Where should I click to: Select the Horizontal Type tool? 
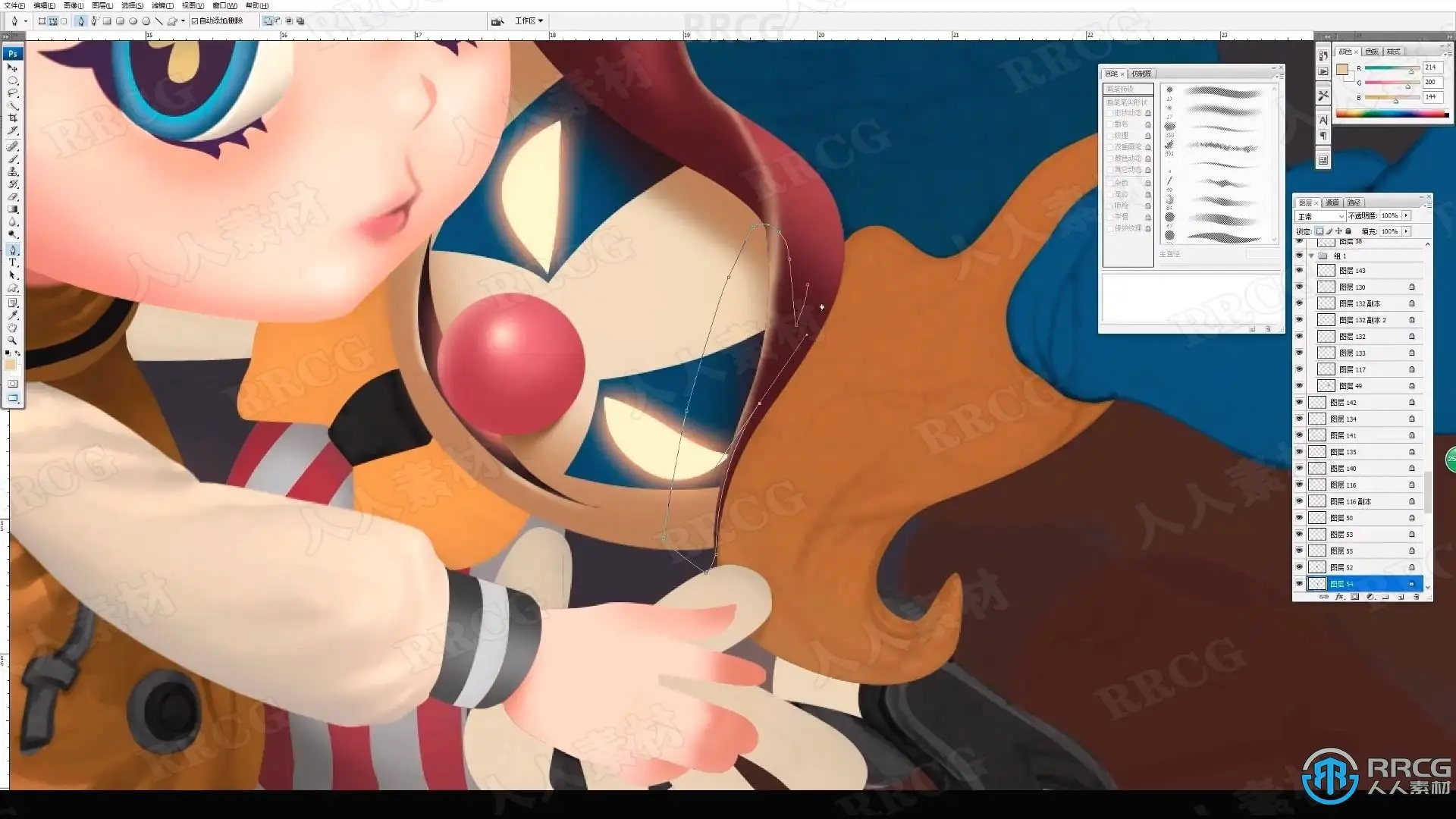(x=12, y=262)
